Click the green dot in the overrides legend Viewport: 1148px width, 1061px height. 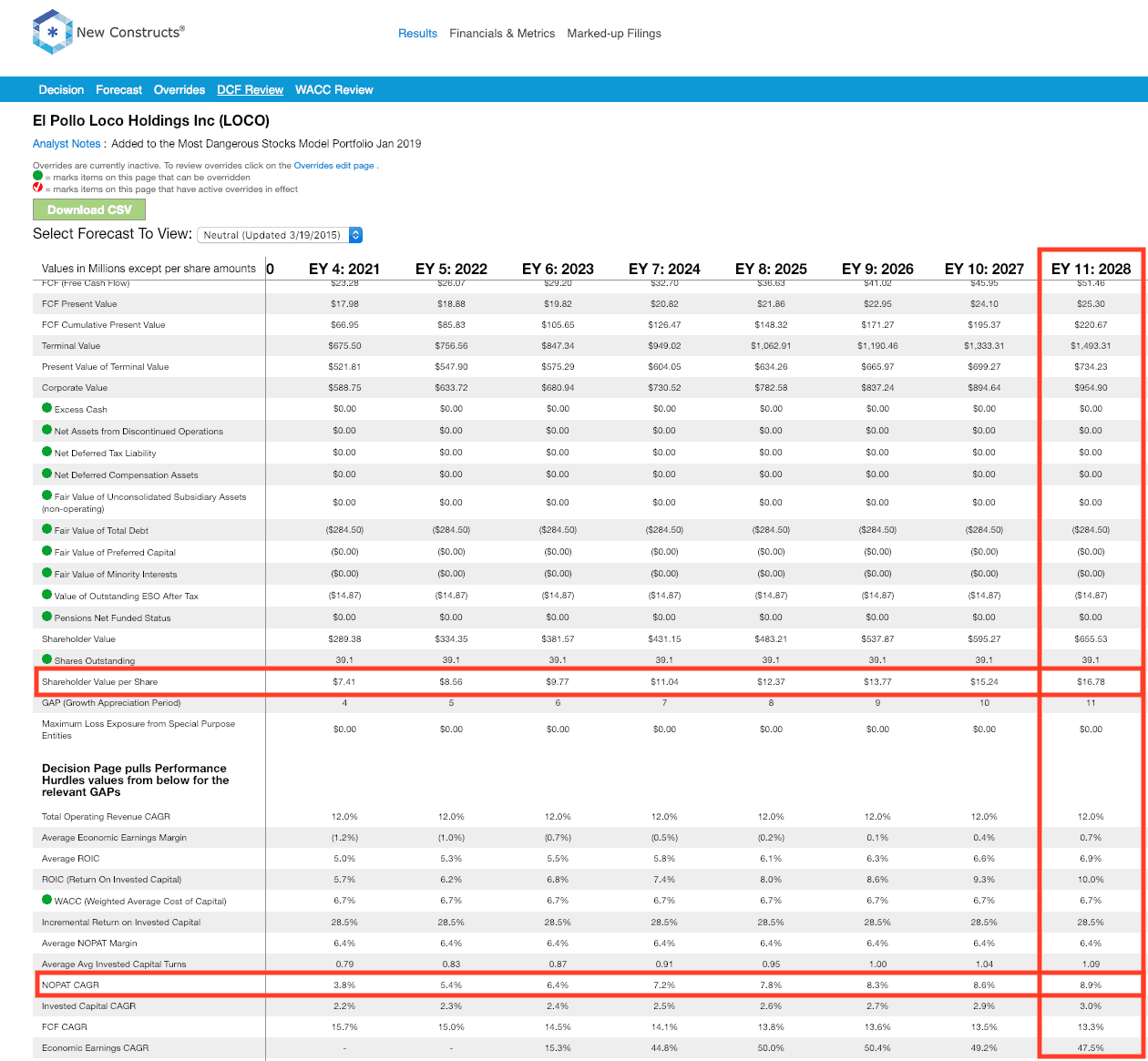point(38,176)
